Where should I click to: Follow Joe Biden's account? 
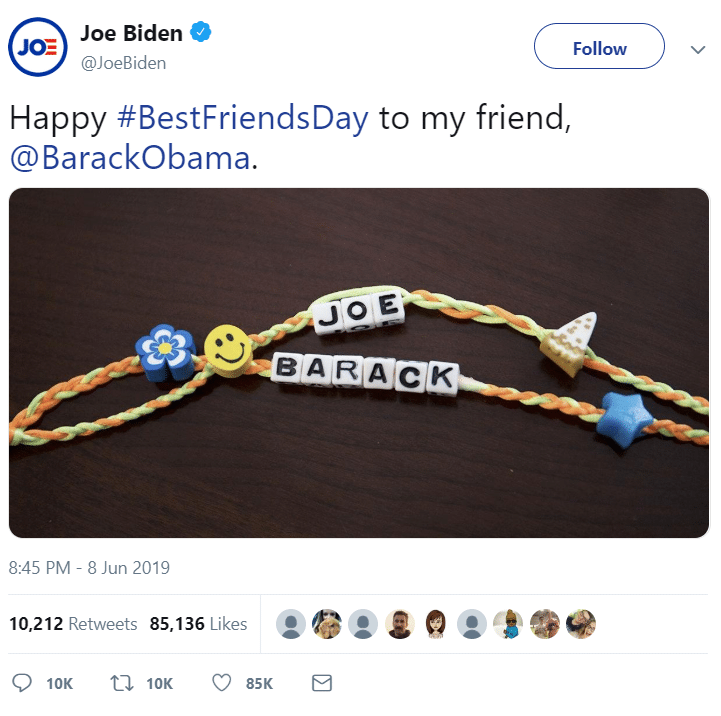599,46
